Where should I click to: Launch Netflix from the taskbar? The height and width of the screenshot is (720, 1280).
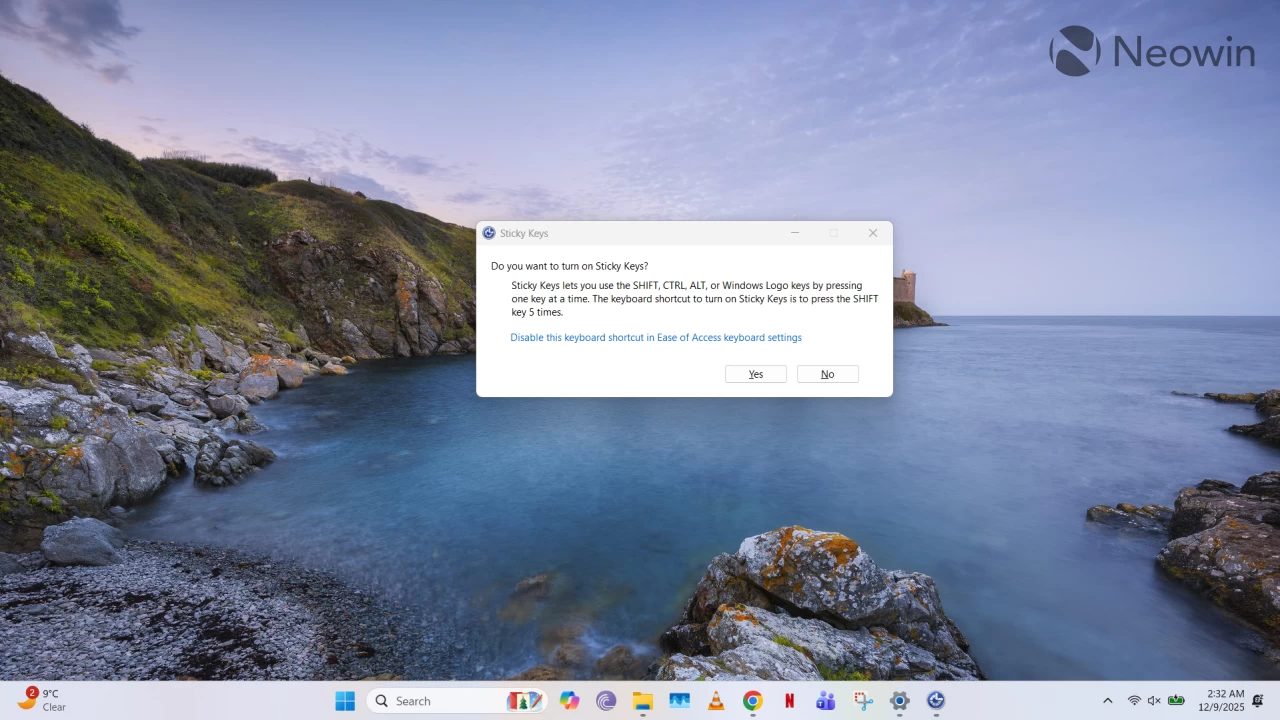tap(789, 701)
